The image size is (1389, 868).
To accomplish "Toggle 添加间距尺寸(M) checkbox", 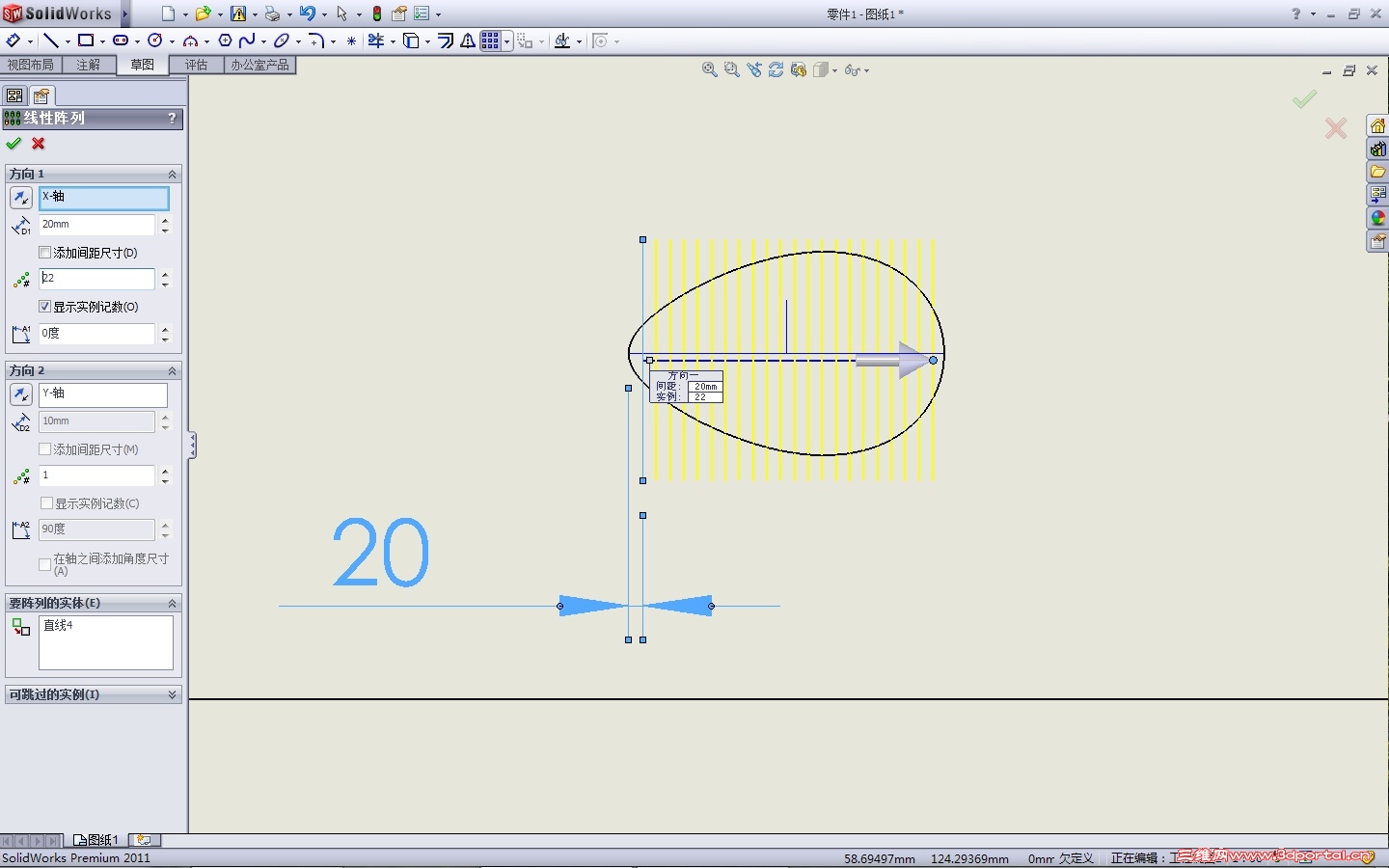I will 44,449.
